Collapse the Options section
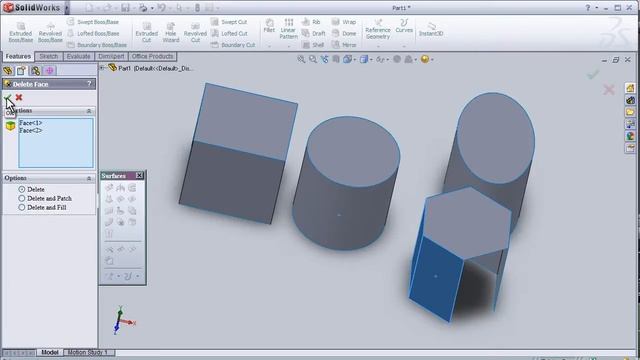This screenshot has width=640, height=360. point(89,178)
